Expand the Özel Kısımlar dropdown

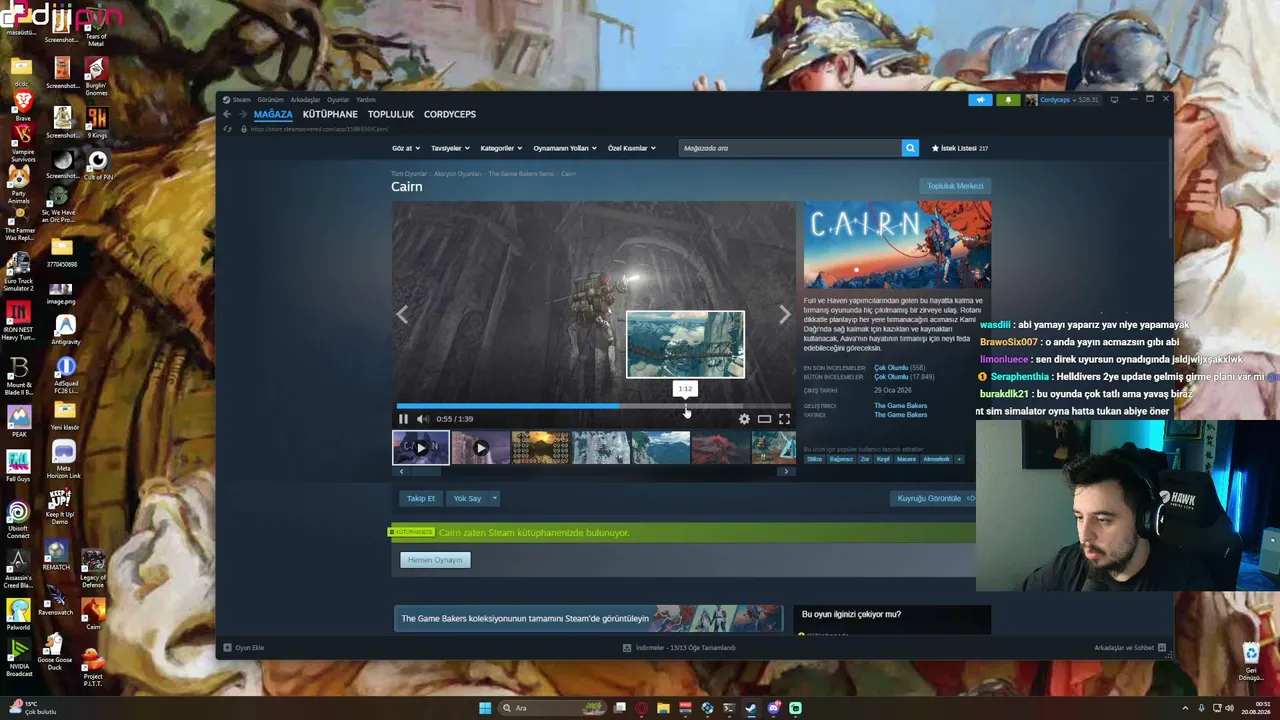click(x=632, y=148)
